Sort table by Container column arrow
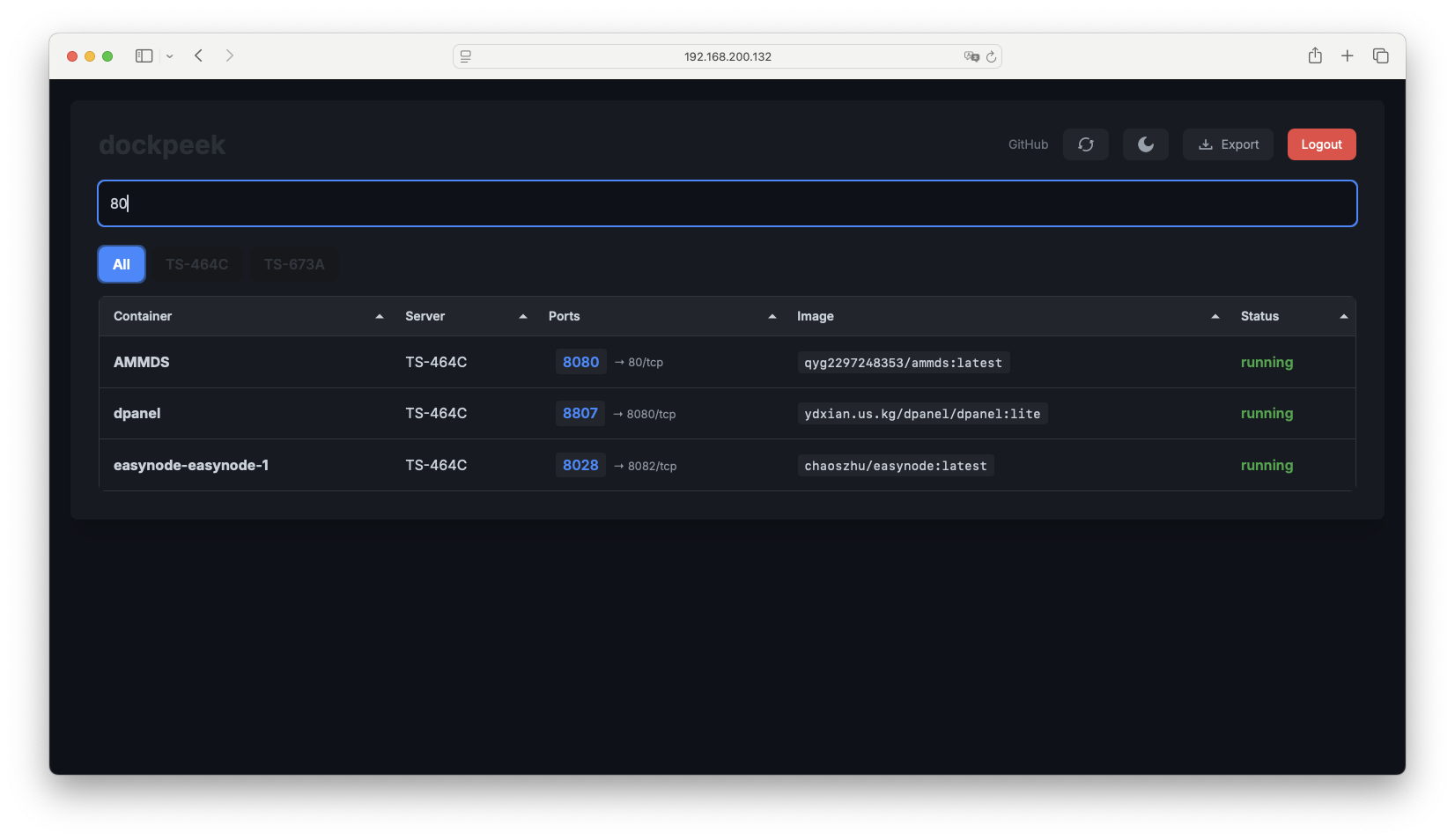The width and height of the screenshot is (1455, 840). pyautogui.click(x=380, y=316)
